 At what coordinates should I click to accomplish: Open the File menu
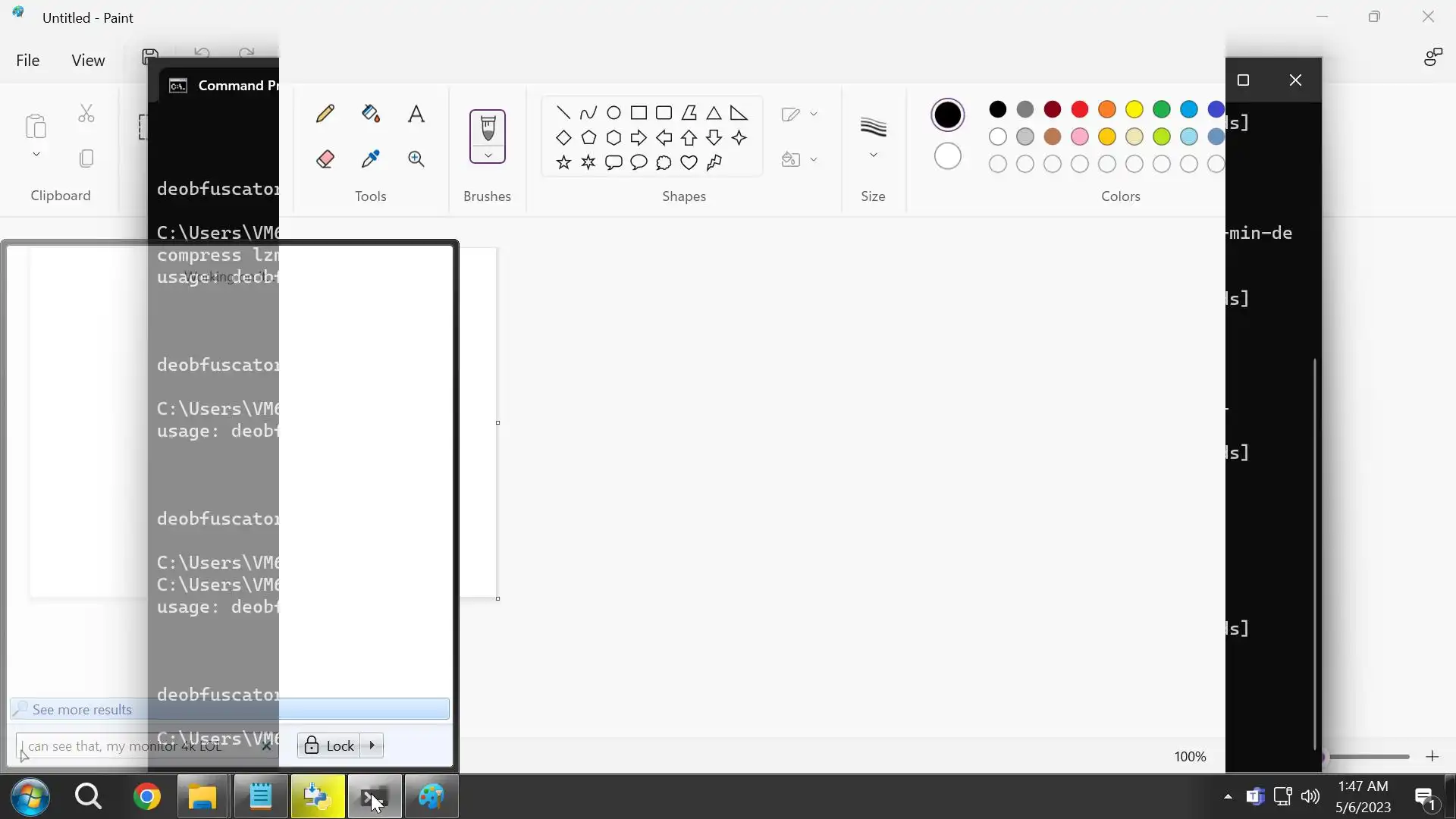pos(28,60)
